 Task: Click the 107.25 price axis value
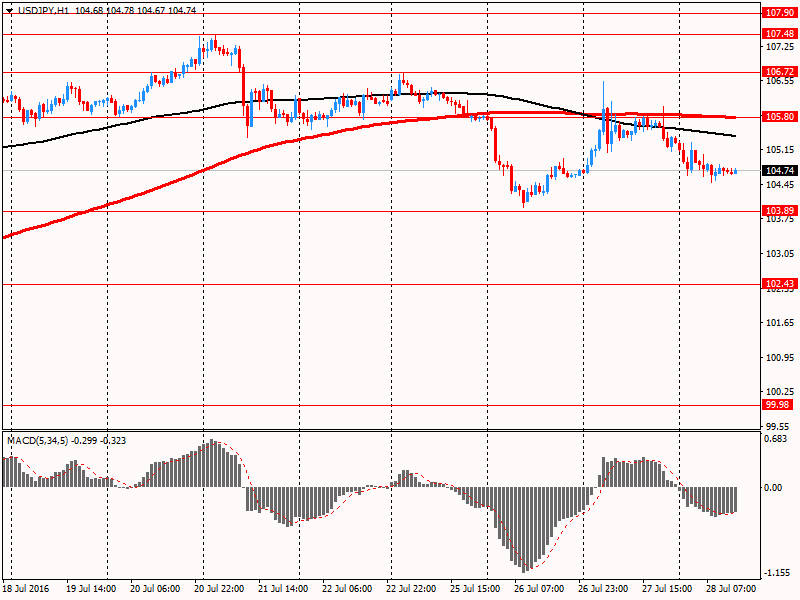[x=780, y=46]
